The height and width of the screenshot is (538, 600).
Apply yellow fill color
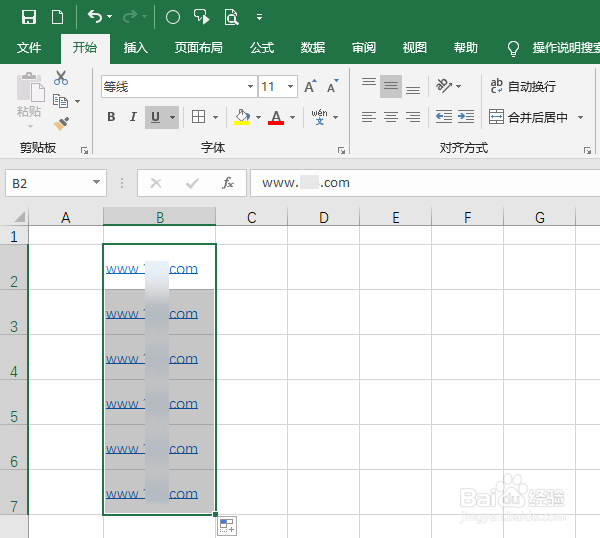242,117
